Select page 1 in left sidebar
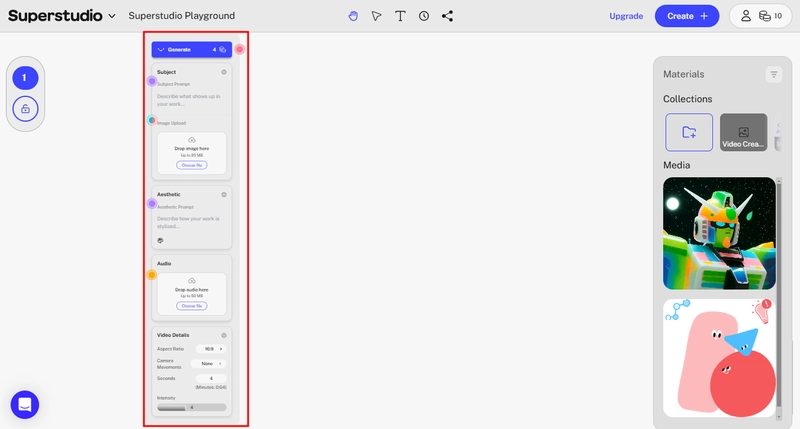Screen dimensions: 800x429 pos(25,78)
